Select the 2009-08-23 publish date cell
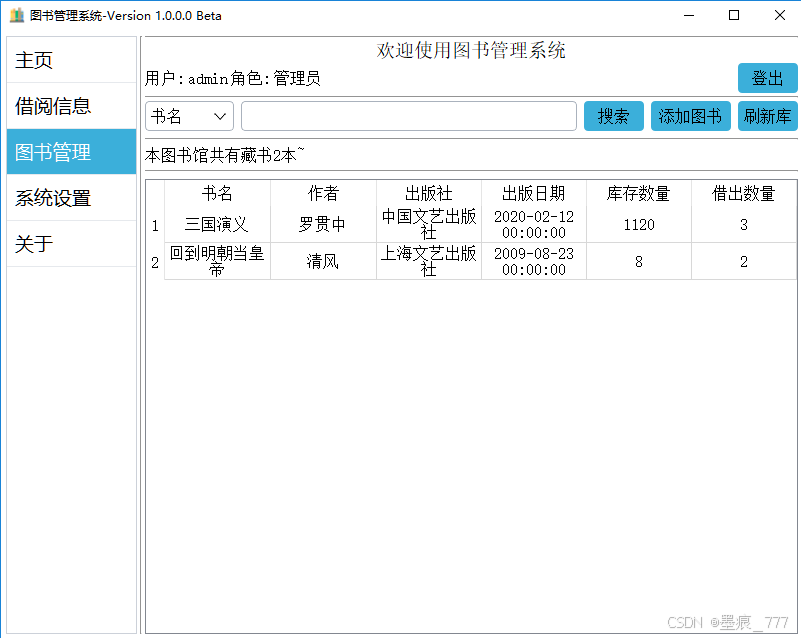 click(x=534, y=261)
